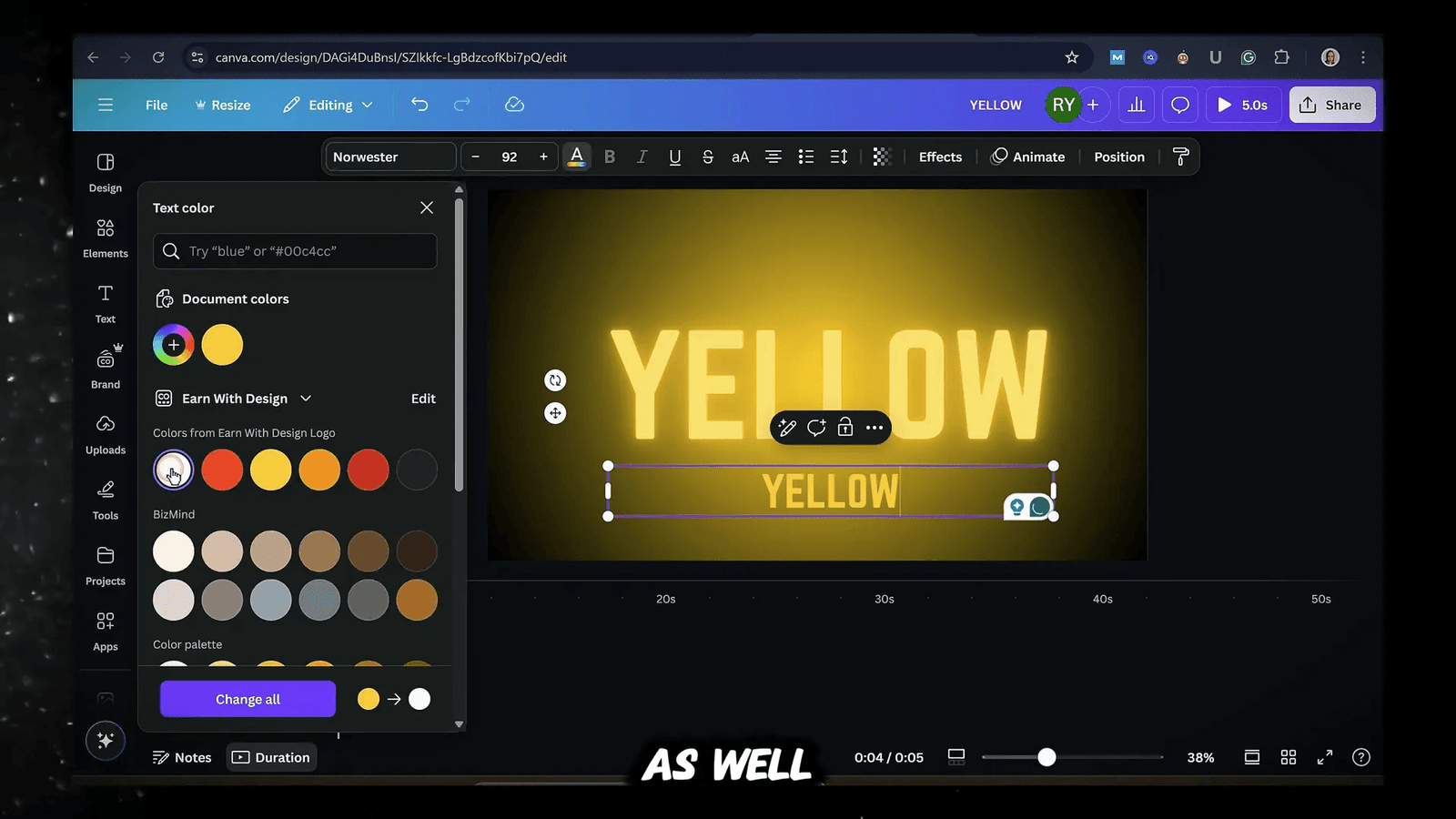
Task: Expand the Editing mode dropdown
Action: 328,105
